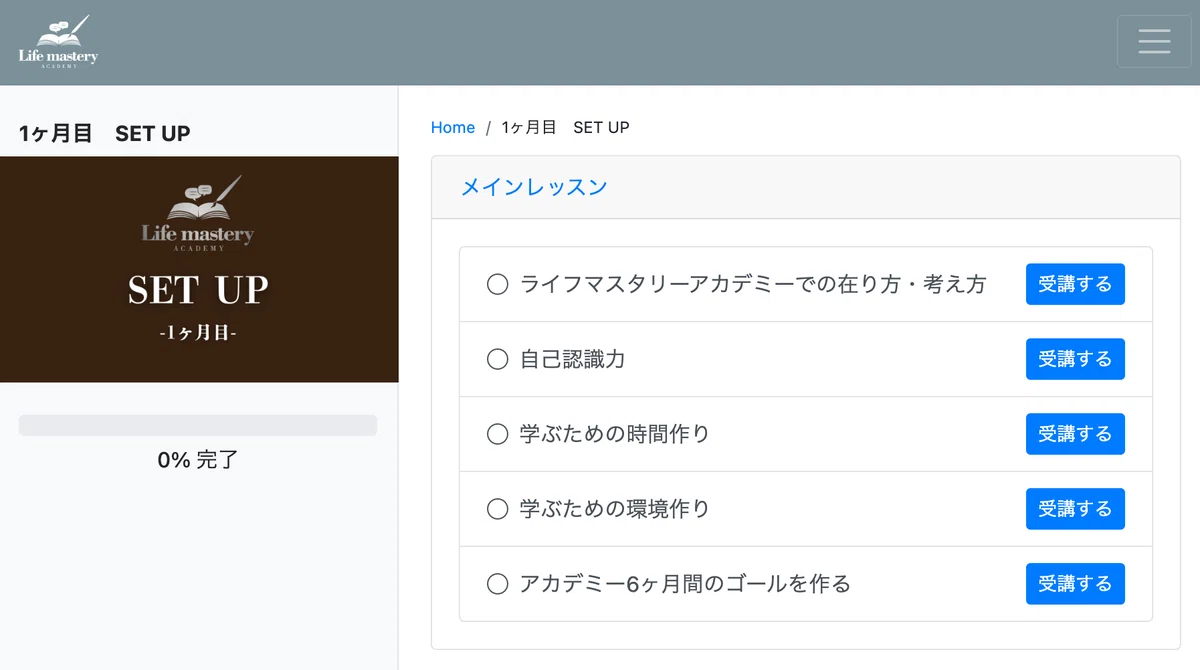Click the 0% 完了 progress label
Image resolution: width=1200 pixels, height=670 pixels.
[198, 461]
